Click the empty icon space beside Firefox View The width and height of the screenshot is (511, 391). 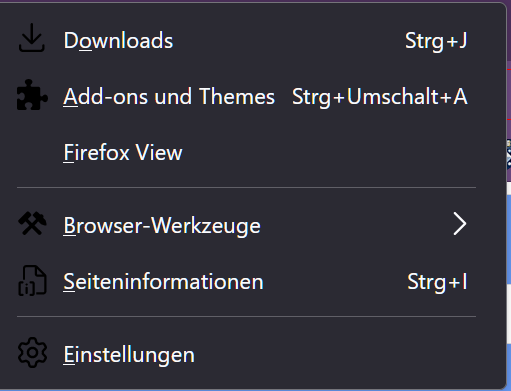pos(32,153)
